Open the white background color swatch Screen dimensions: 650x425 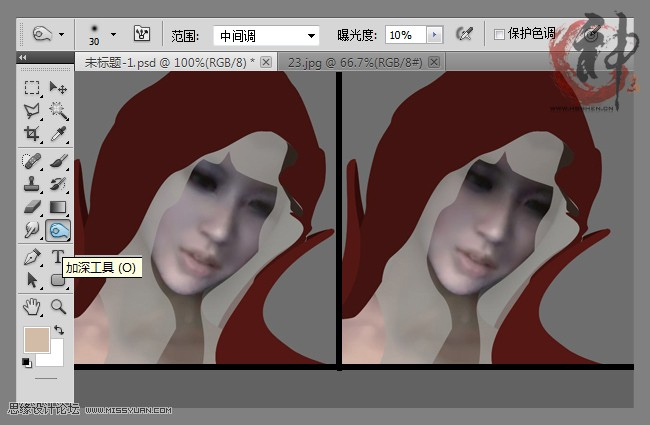point(57,357)
